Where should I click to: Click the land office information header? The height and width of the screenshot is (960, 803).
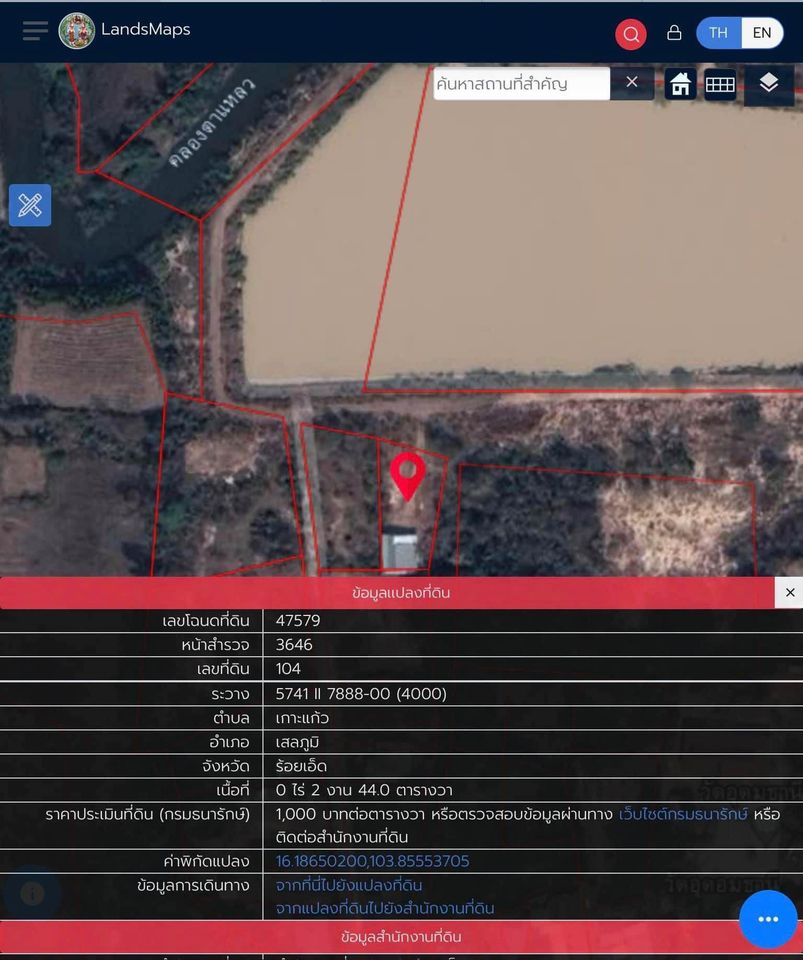402,937
